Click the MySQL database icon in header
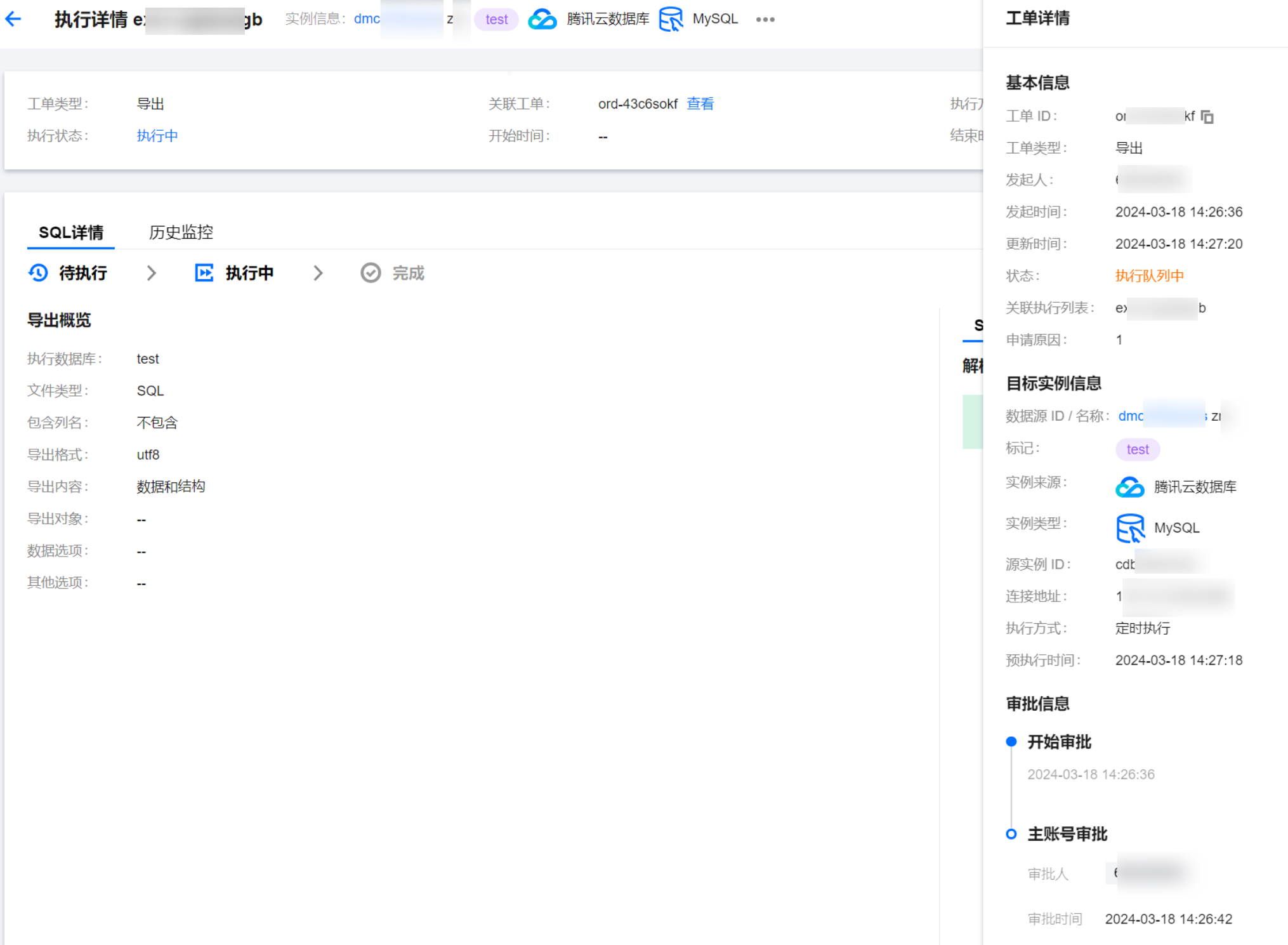The image size is (1288, 945). click(671, 19)
